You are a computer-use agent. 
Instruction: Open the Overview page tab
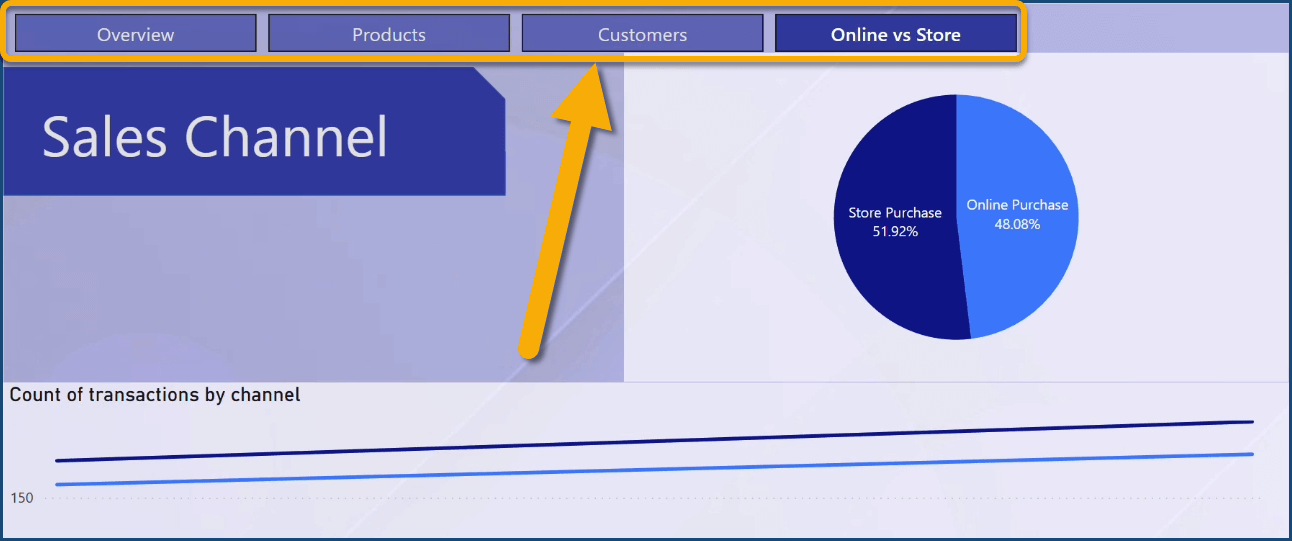135,34
